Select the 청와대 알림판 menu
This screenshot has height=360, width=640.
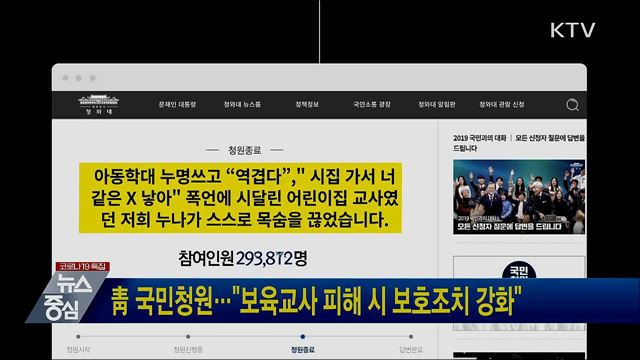(x=436, y=104)
